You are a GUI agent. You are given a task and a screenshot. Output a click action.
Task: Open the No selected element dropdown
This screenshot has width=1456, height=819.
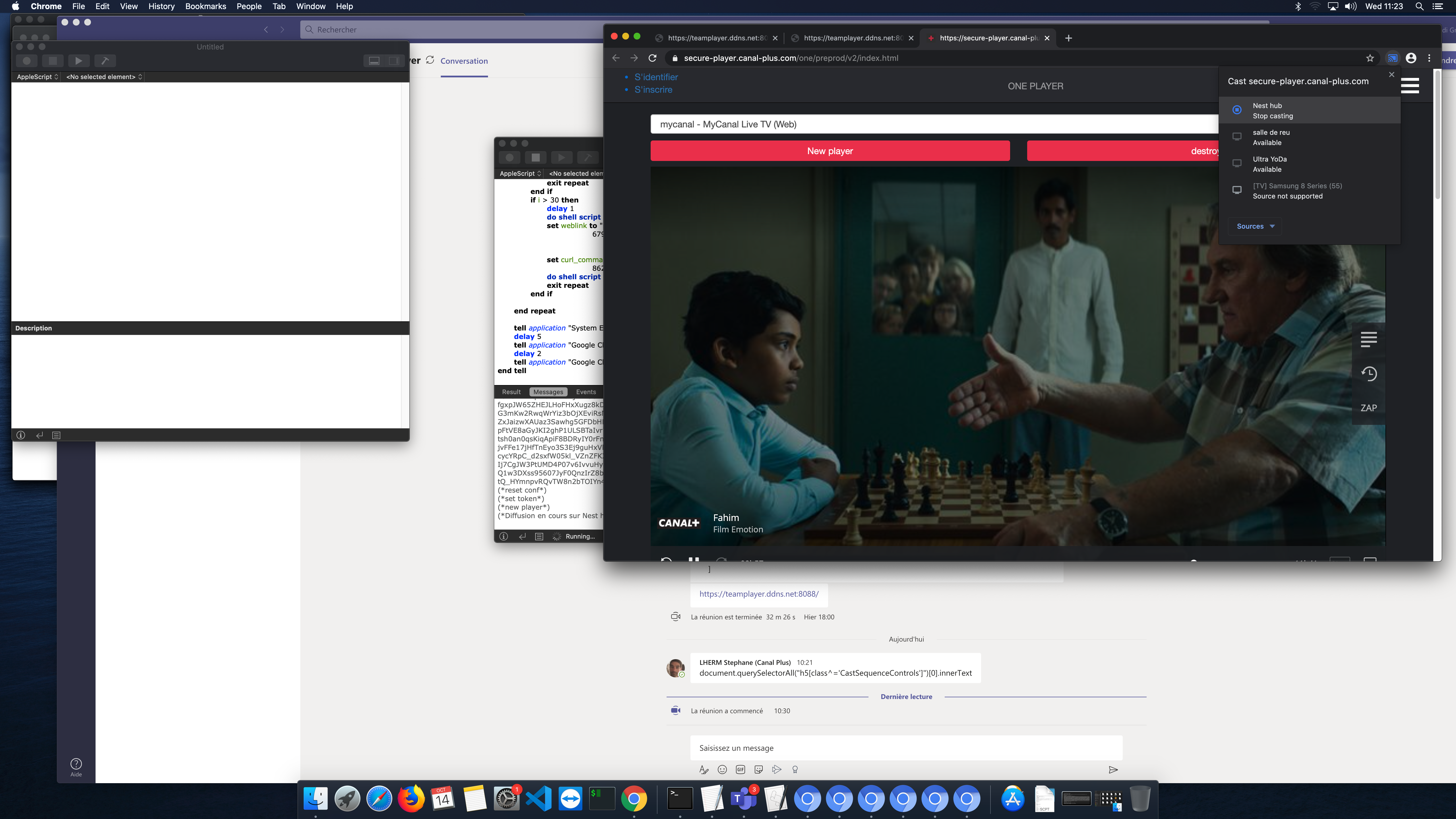click(104, 77)
